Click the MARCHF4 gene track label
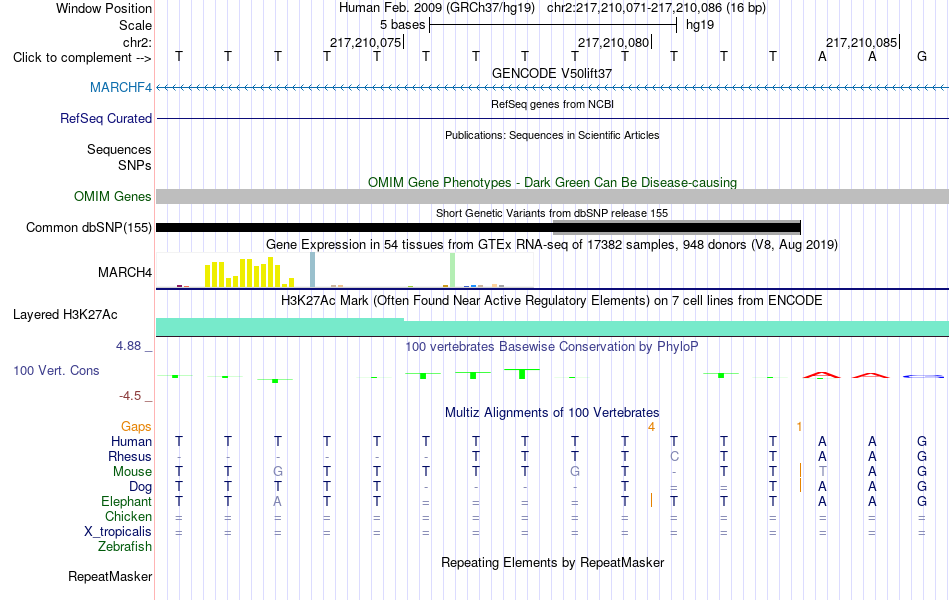 click(121, 87)
